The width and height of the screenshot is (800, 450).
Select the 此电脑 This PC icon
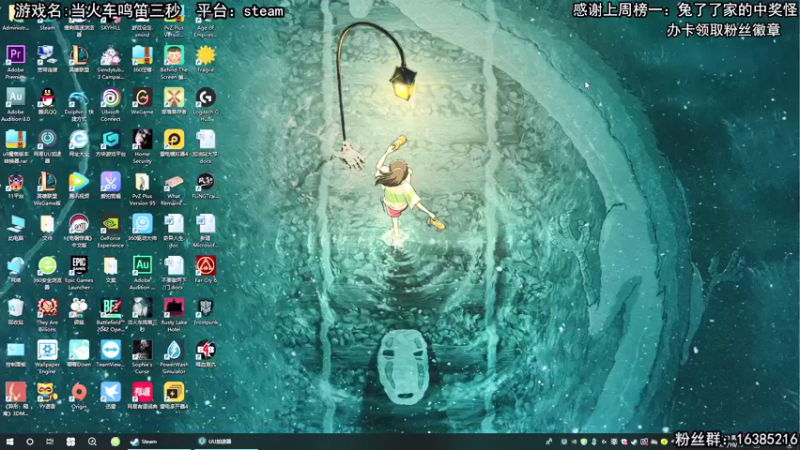point(15,223)
